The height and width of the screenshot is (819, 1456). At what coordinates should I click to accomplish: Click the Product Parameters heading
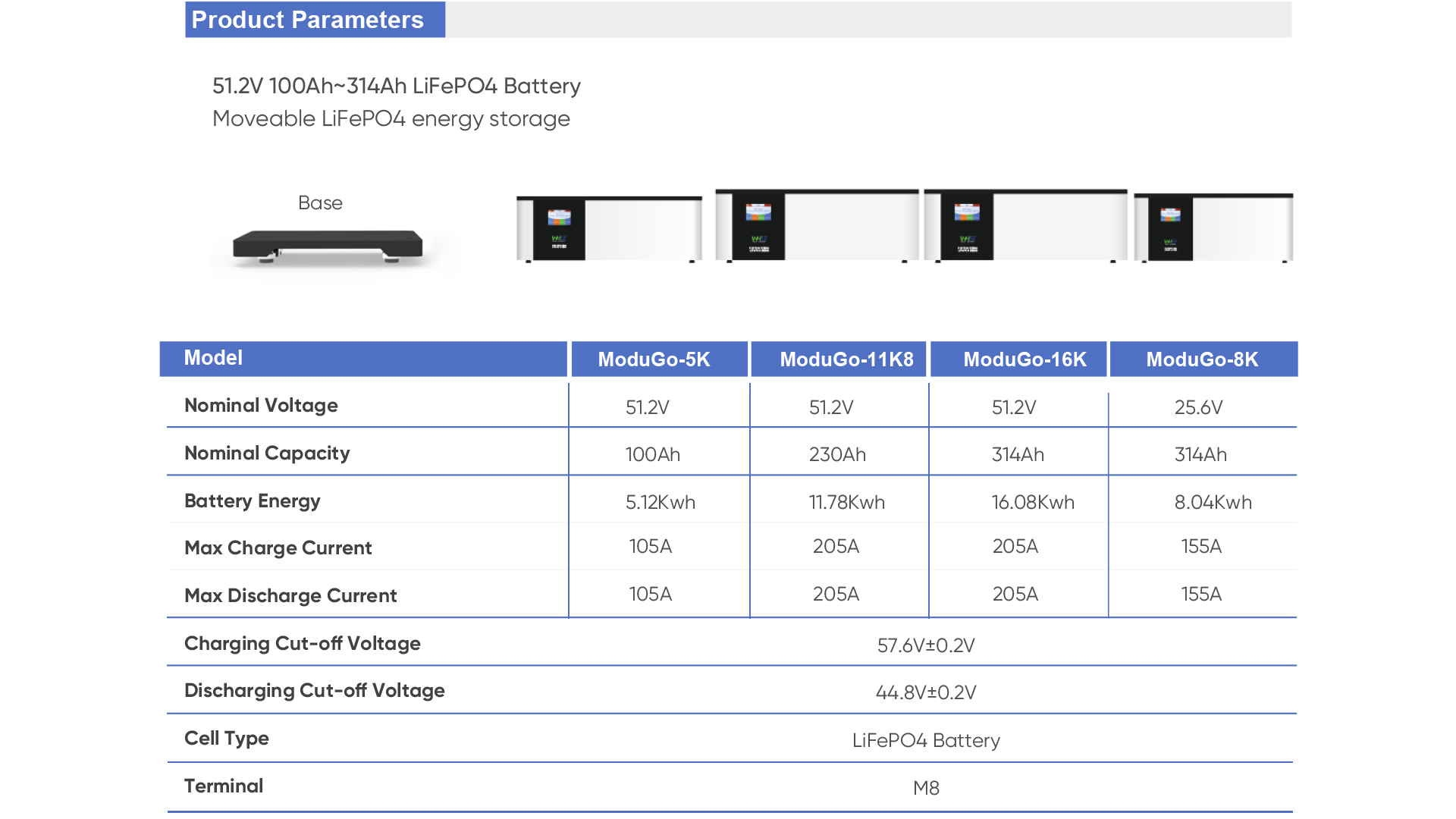(308, 20)
